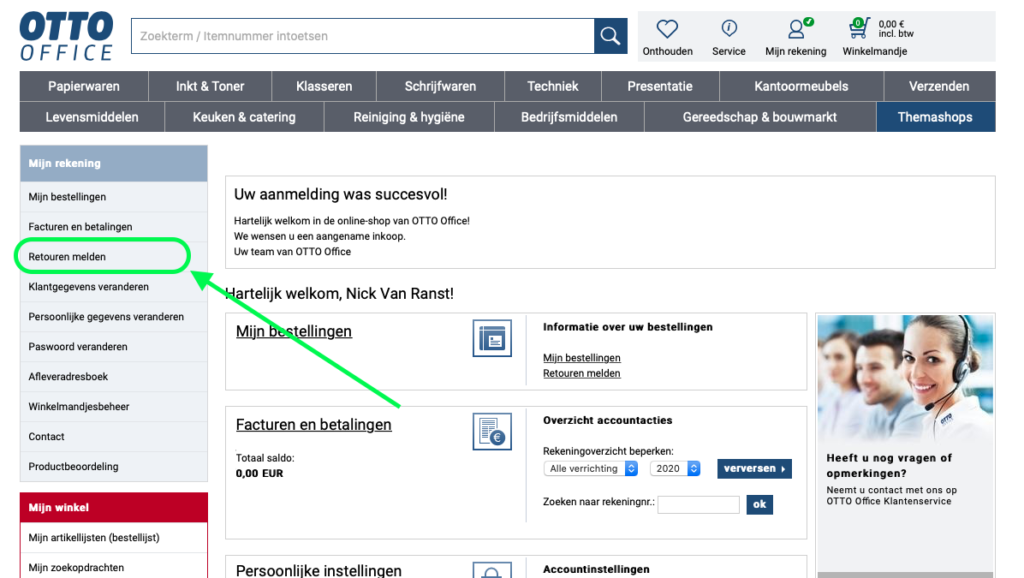Screen dimensions: 1024x578
Task: Open Persoonlijke gegevens veranderen
Action: (x=114, y=317)
